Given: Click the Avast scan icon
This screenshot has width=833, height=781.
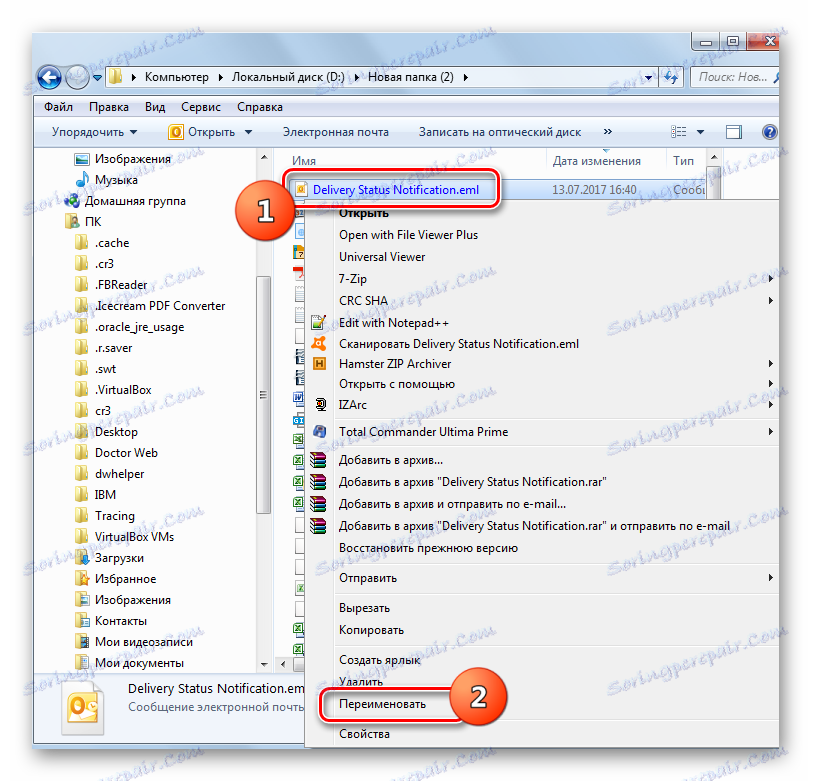Looking at the screenshot, I should [x=319, y=343].
